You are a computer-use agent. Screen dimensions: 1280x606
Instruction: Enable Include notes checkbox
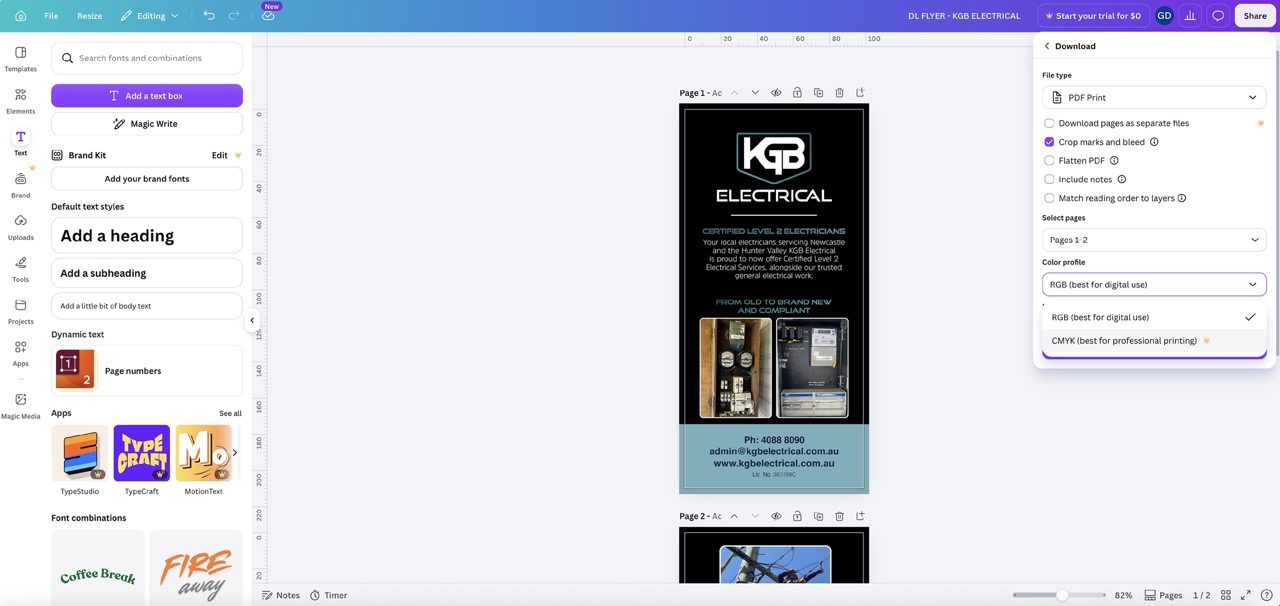tap(1049, 179)
